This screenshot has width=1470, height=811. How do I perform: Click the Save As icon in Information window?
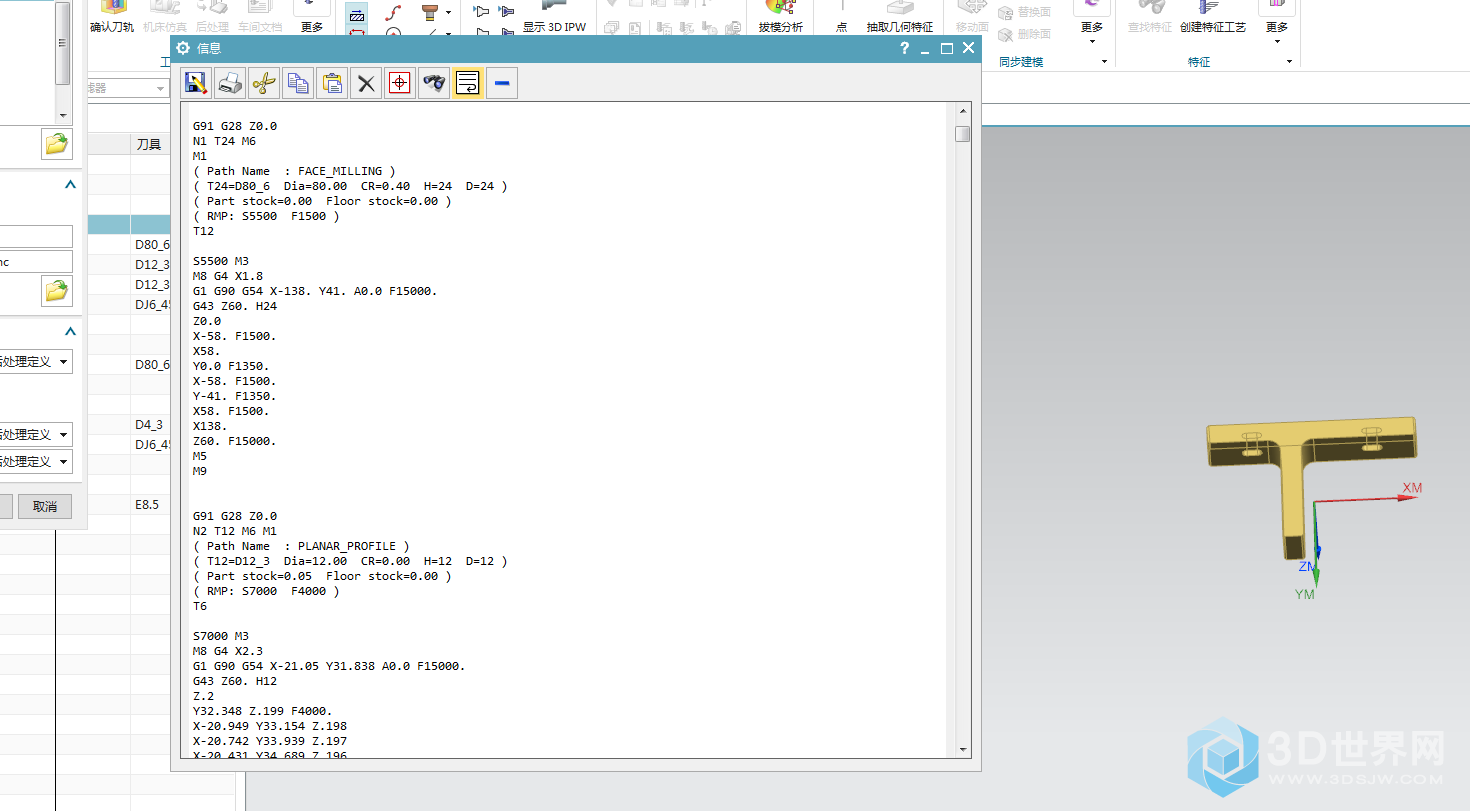[196, 84]
